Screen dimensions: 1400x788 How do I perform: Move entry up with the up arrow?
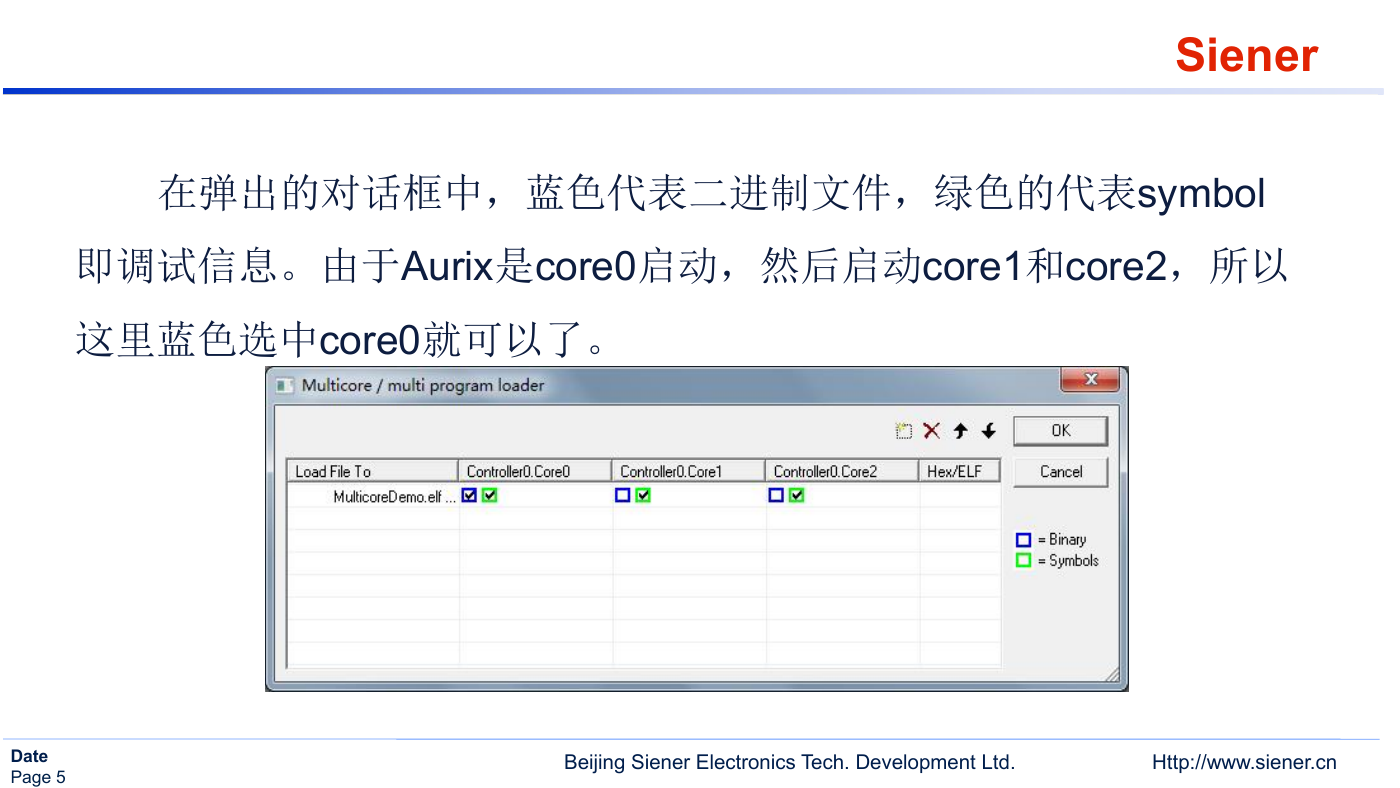click(x=960, y=431)
